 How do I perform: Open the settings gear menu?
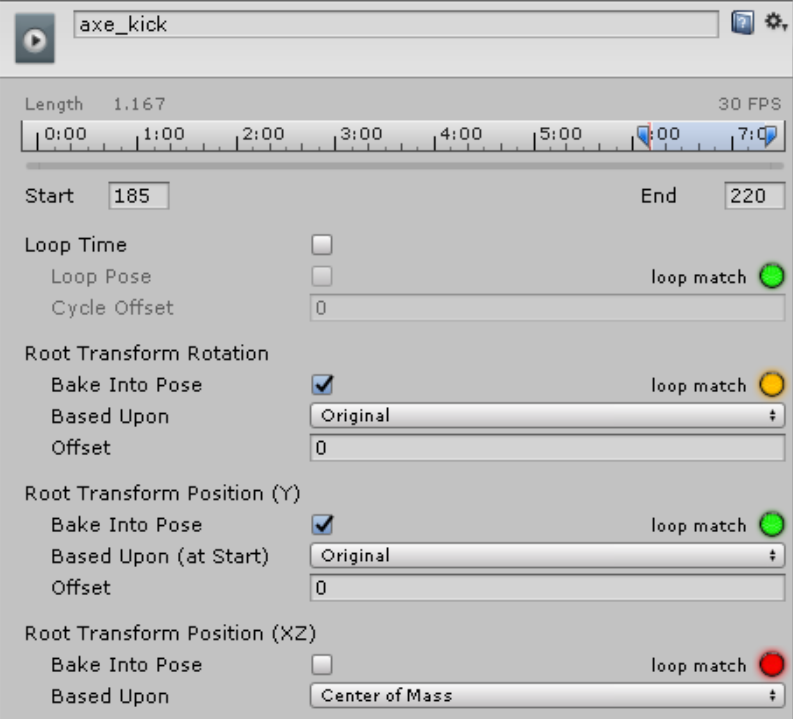coord(772,22)
